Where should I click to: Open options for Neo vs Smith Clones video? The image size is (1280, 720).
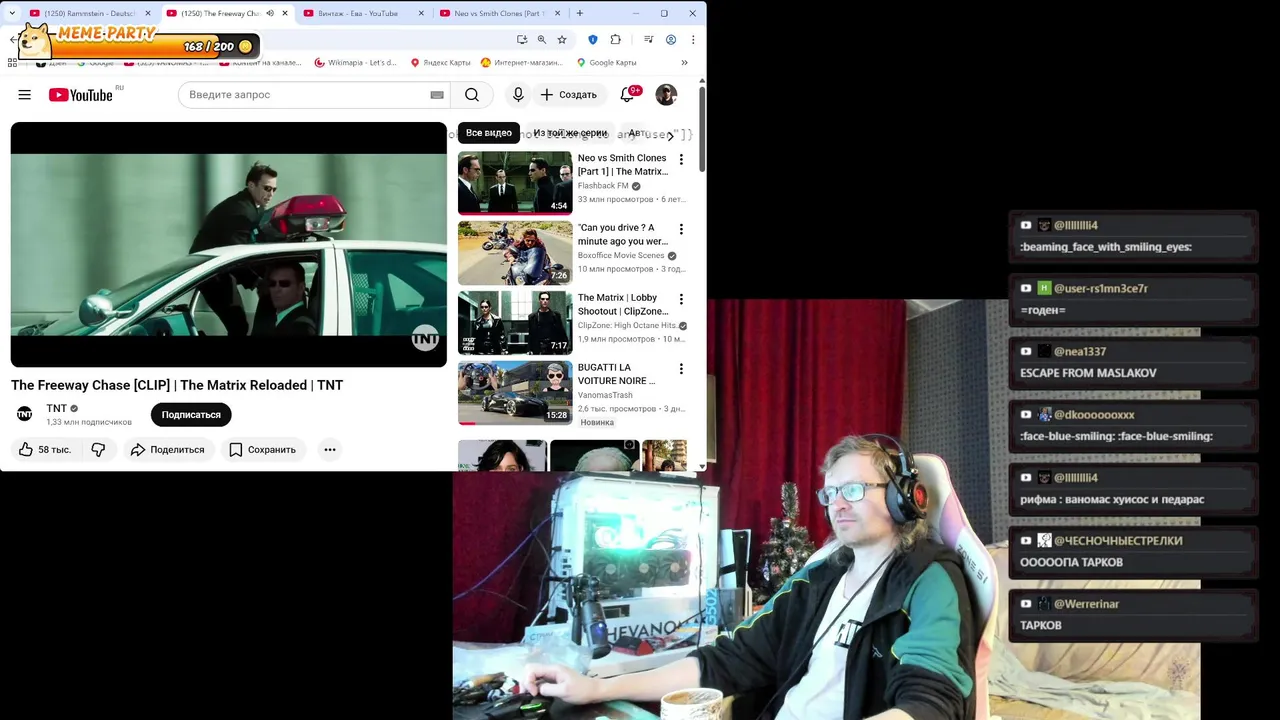[681, 159]
